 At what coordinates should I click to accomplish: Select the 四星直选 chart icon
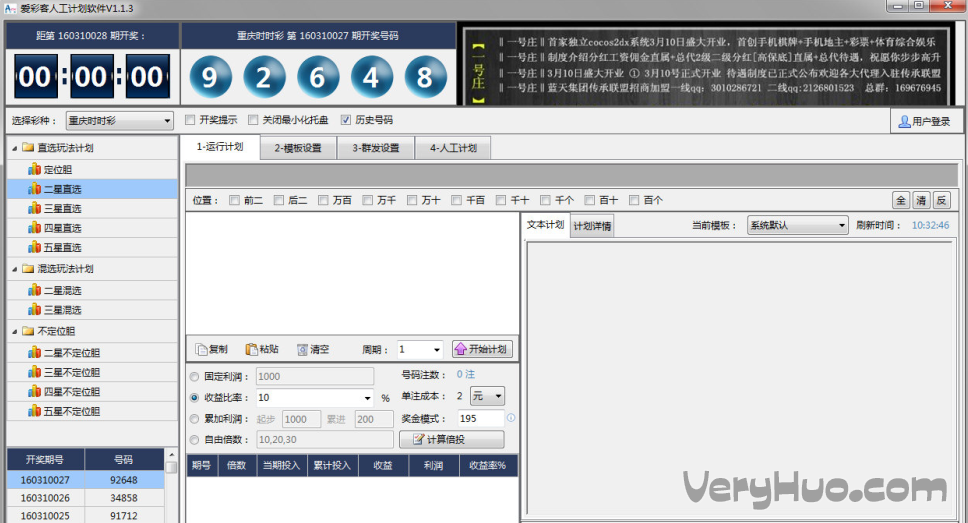pyautogui.click(x=35, y=228)
